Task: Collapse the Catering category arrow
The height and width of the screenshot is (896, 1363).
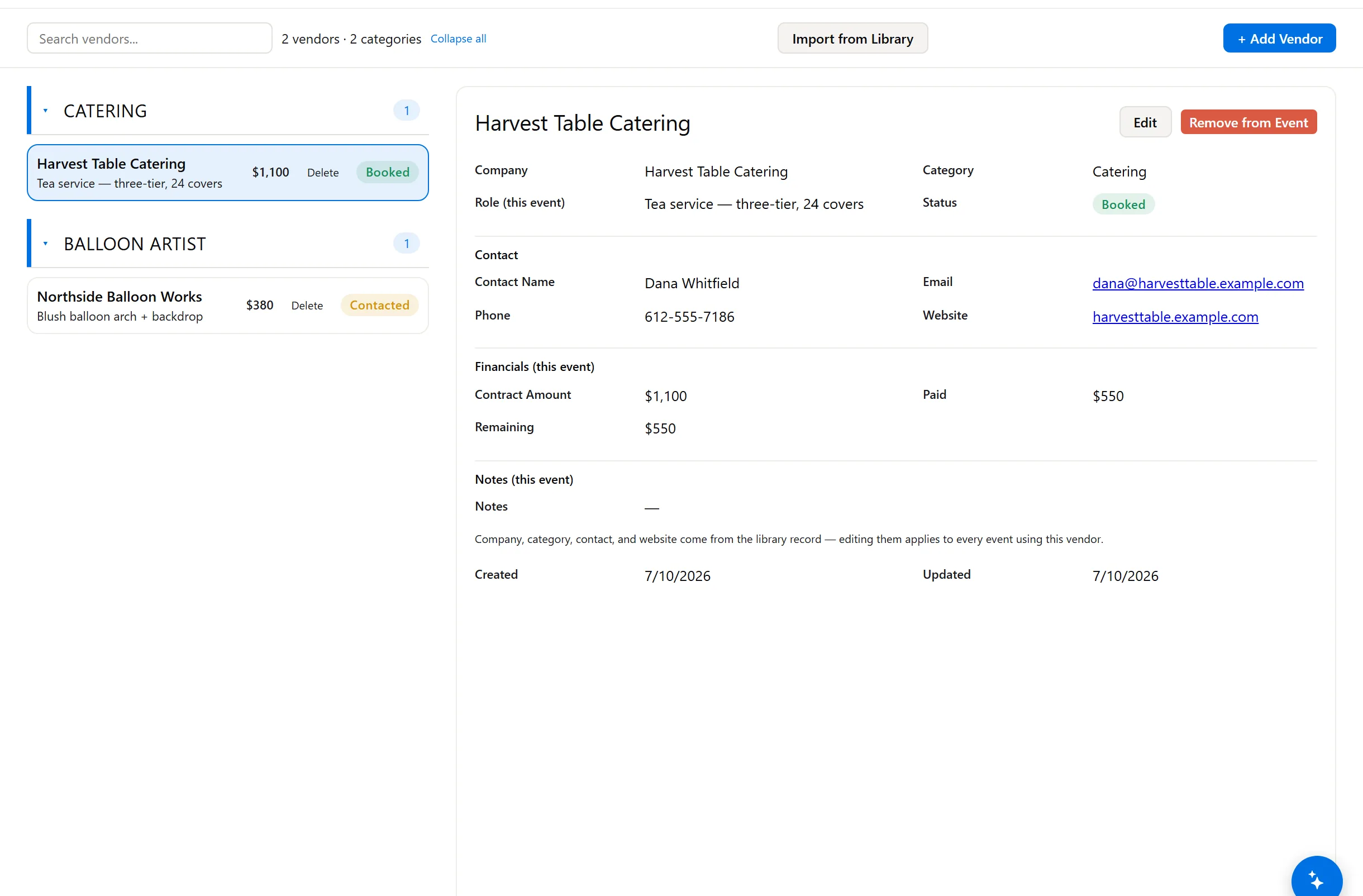Action: (45, 111)
